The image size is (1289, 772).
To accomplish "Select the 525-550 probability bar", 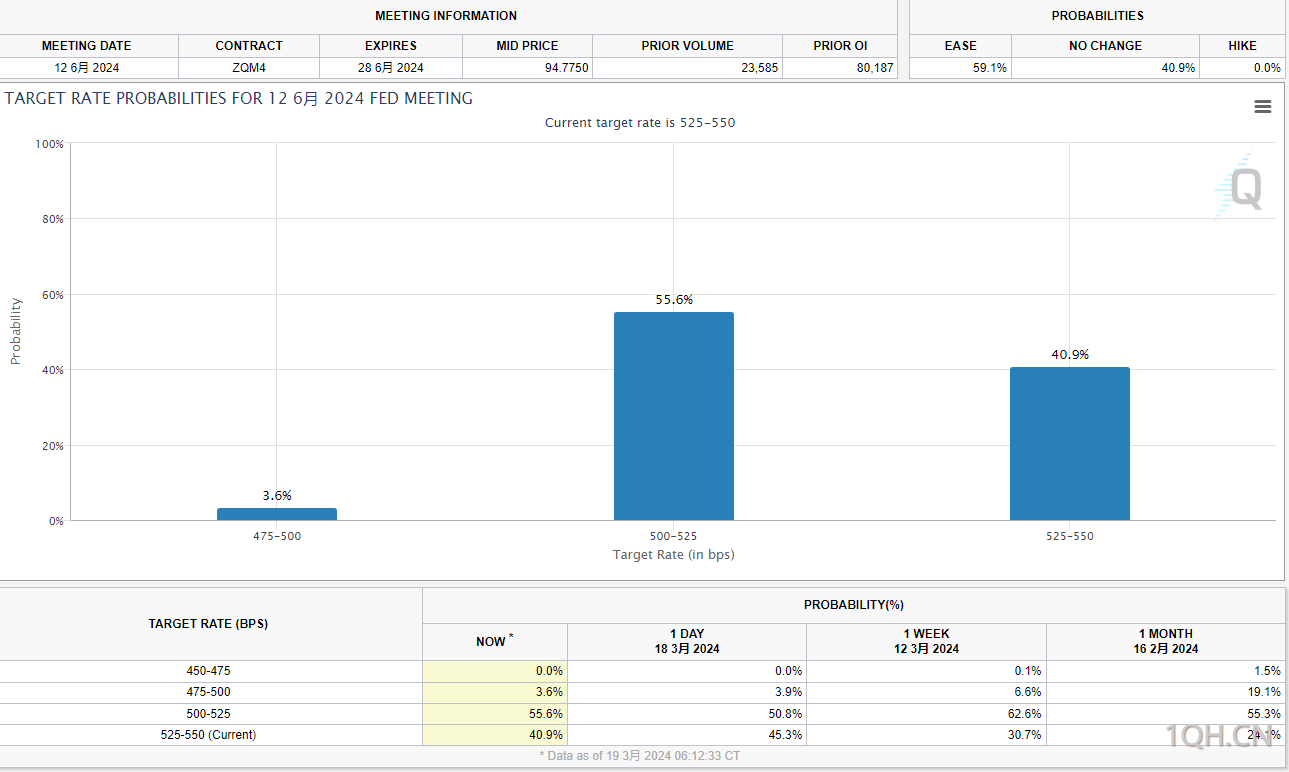I will point(1069,444).
